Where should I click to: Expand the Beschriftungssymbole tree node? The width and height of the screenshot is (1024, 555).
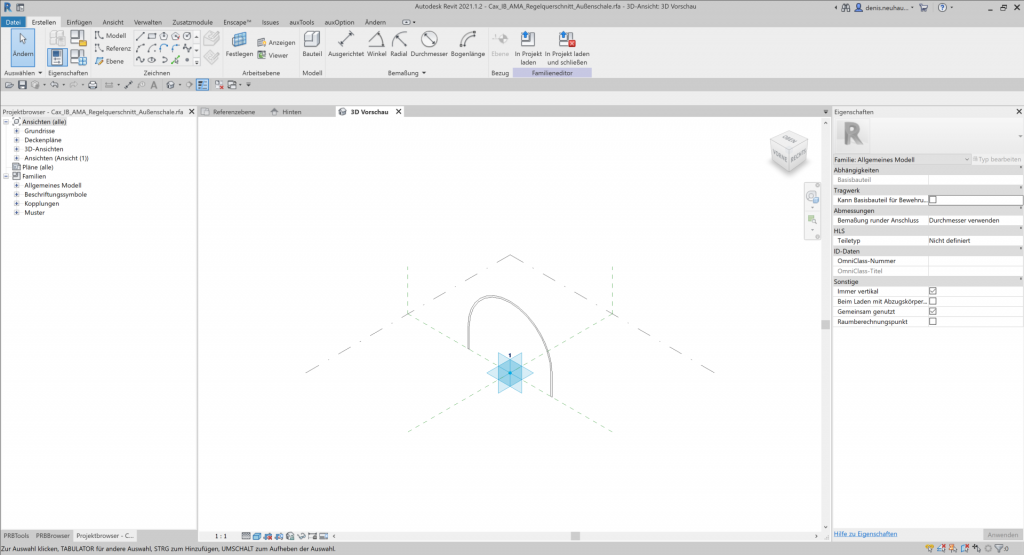pyautogui.click(x=16, y=194)
